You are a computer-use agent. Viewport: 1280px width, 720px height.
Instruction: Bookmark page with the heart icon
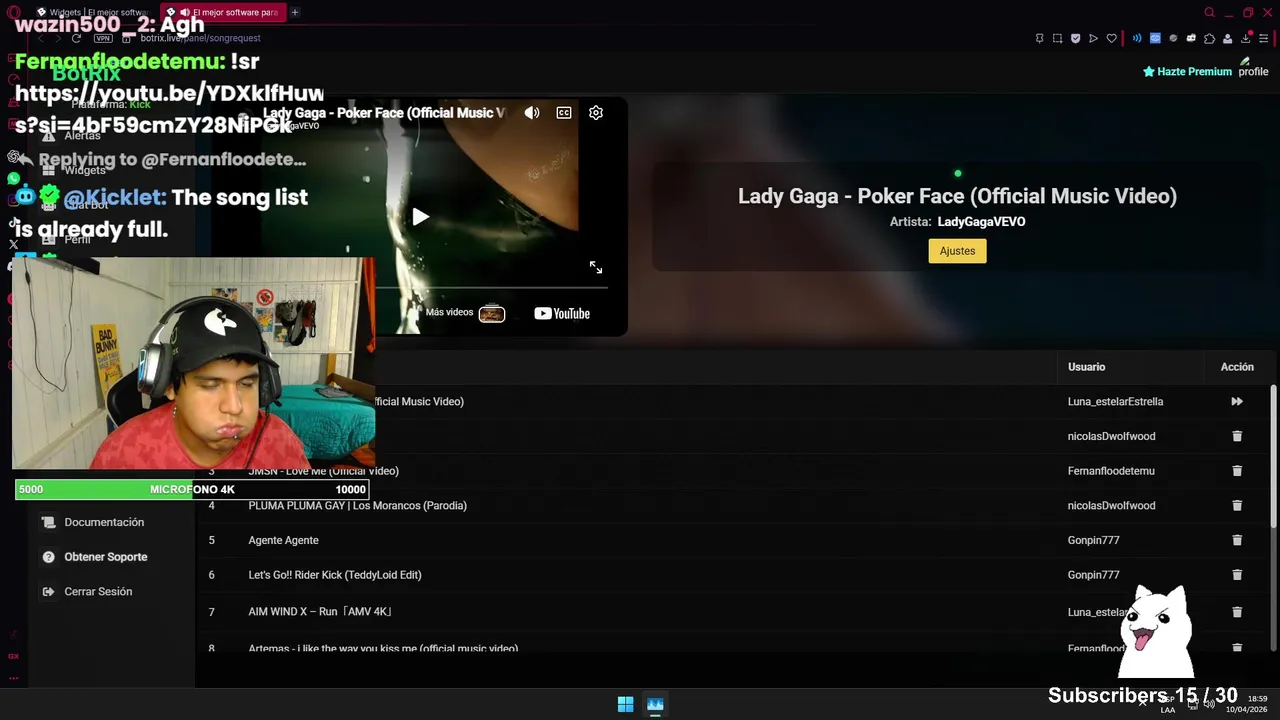point(1111,38)
